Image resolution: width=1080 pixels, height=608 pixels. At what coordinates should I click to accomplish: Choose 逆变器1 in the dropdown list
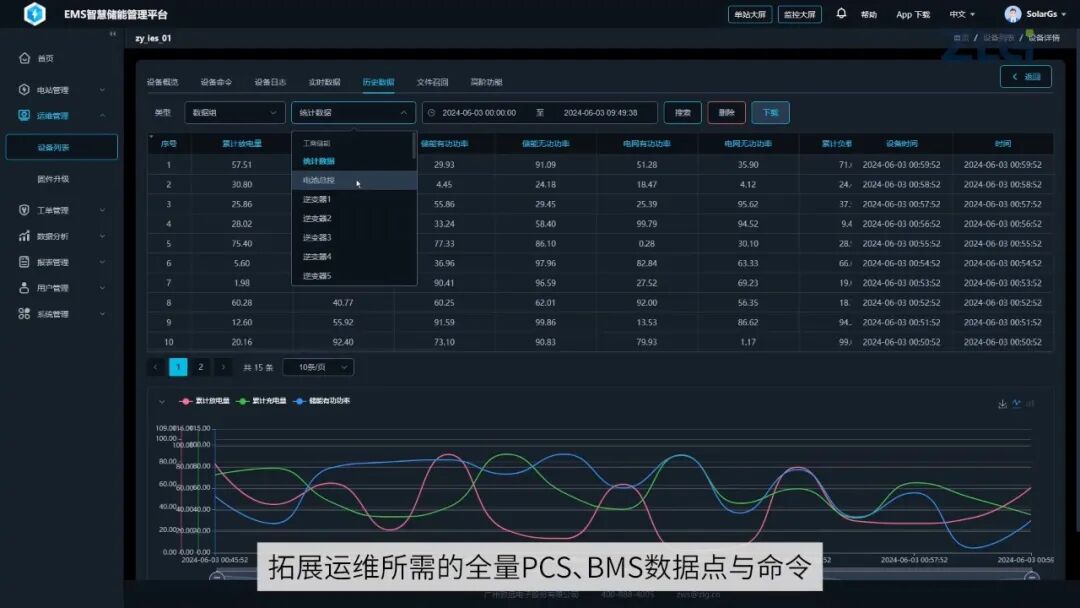pyautogui.click(x=354, y=200)
